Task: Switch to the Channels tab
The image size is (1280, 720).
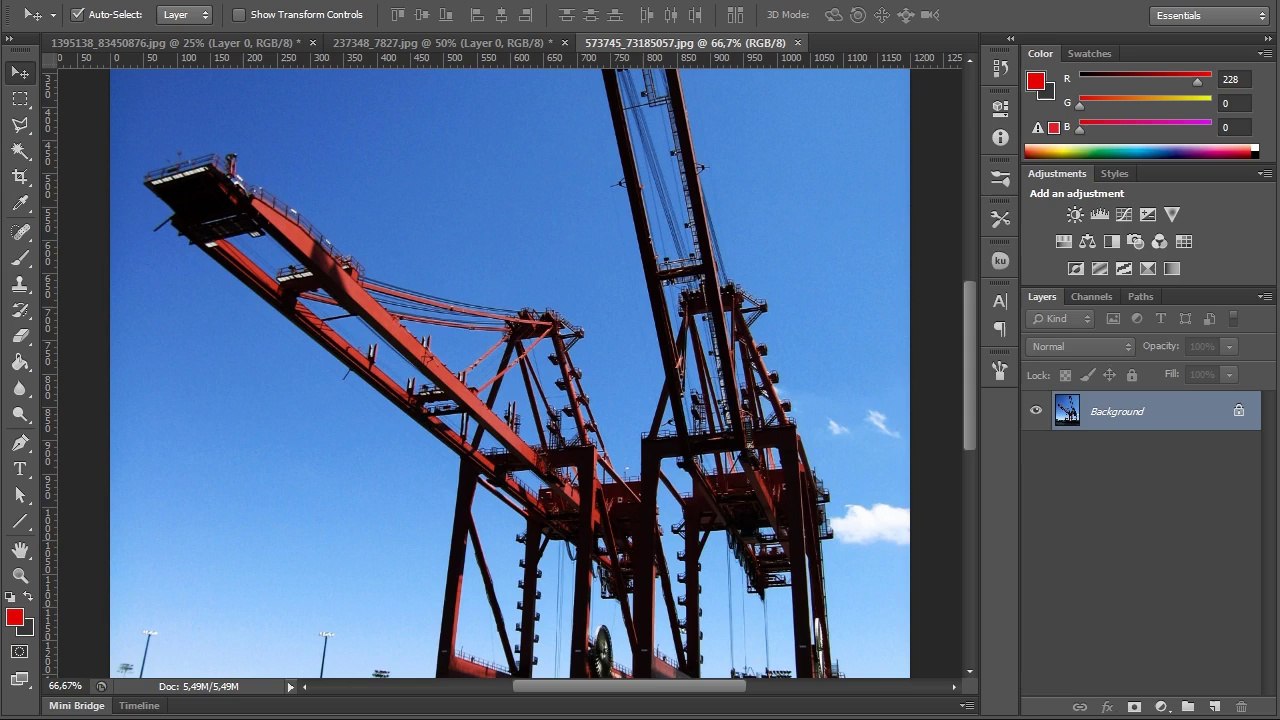Action: [x=1091, y=297]
